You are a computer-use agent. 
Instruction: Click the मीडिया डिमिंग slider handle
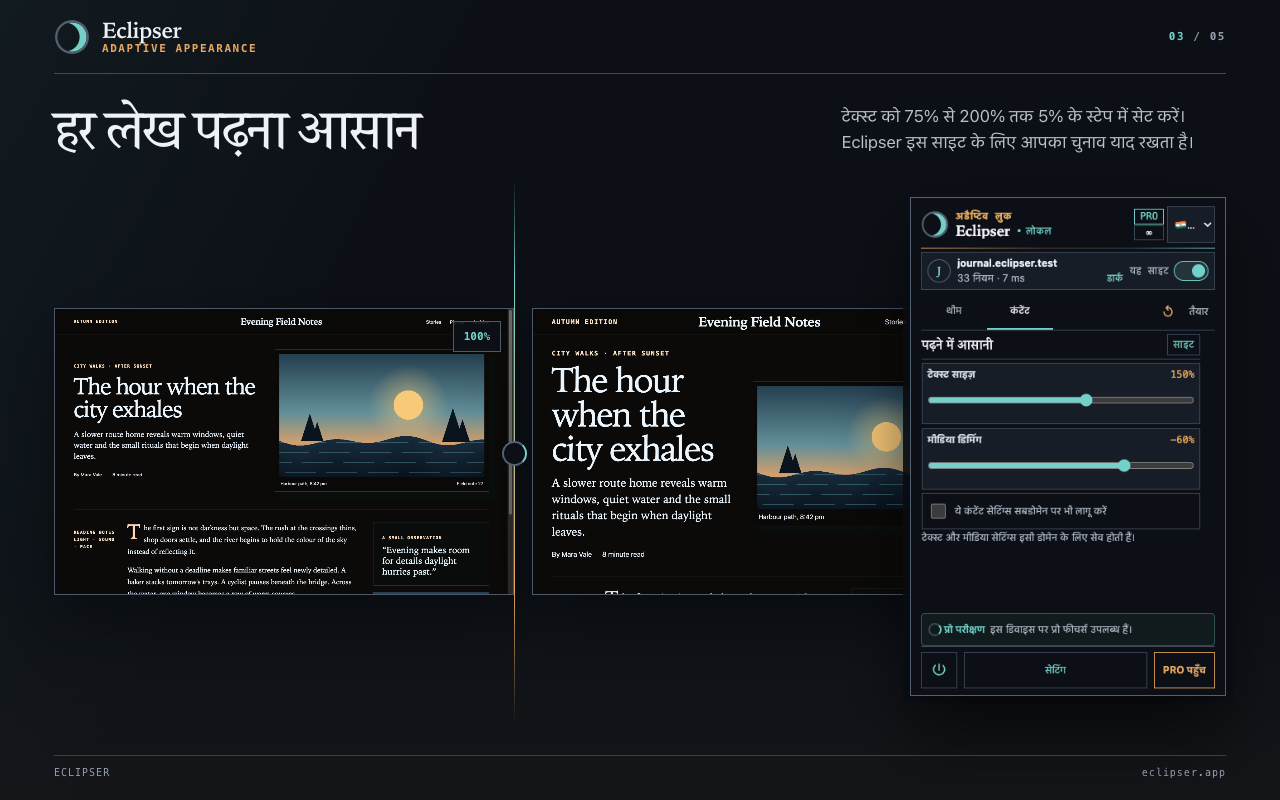coord(1124,465)
